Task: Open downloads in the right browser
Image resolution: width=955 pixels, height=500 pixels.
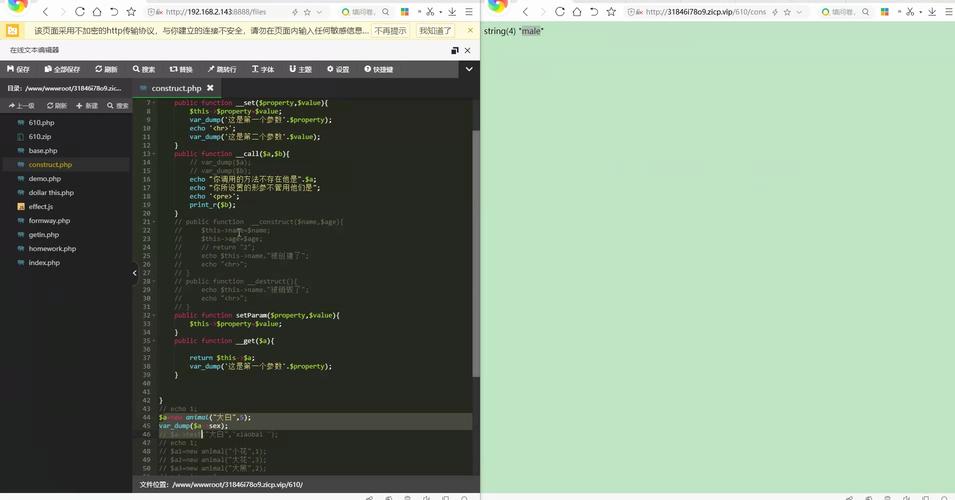Action: 932,12
